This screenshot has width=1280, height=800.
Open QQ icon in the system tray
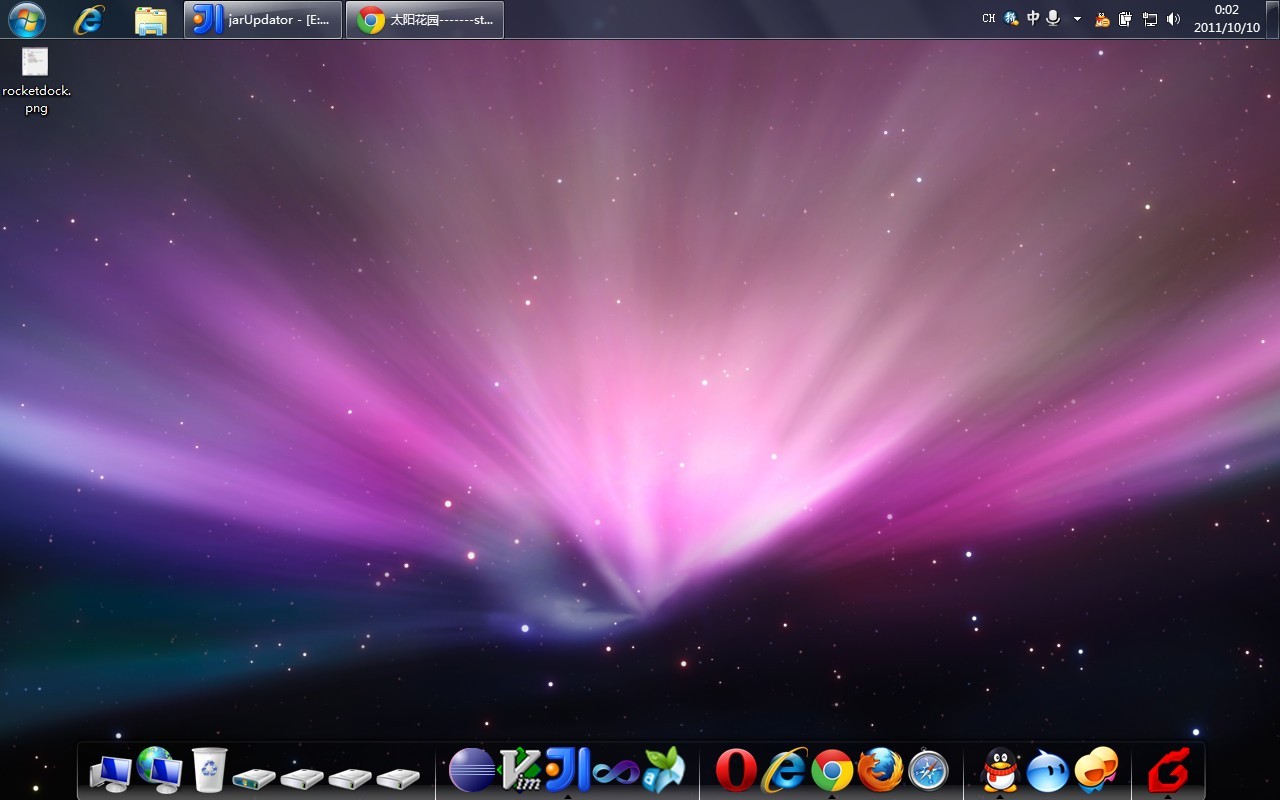[x=1103, y=19]
